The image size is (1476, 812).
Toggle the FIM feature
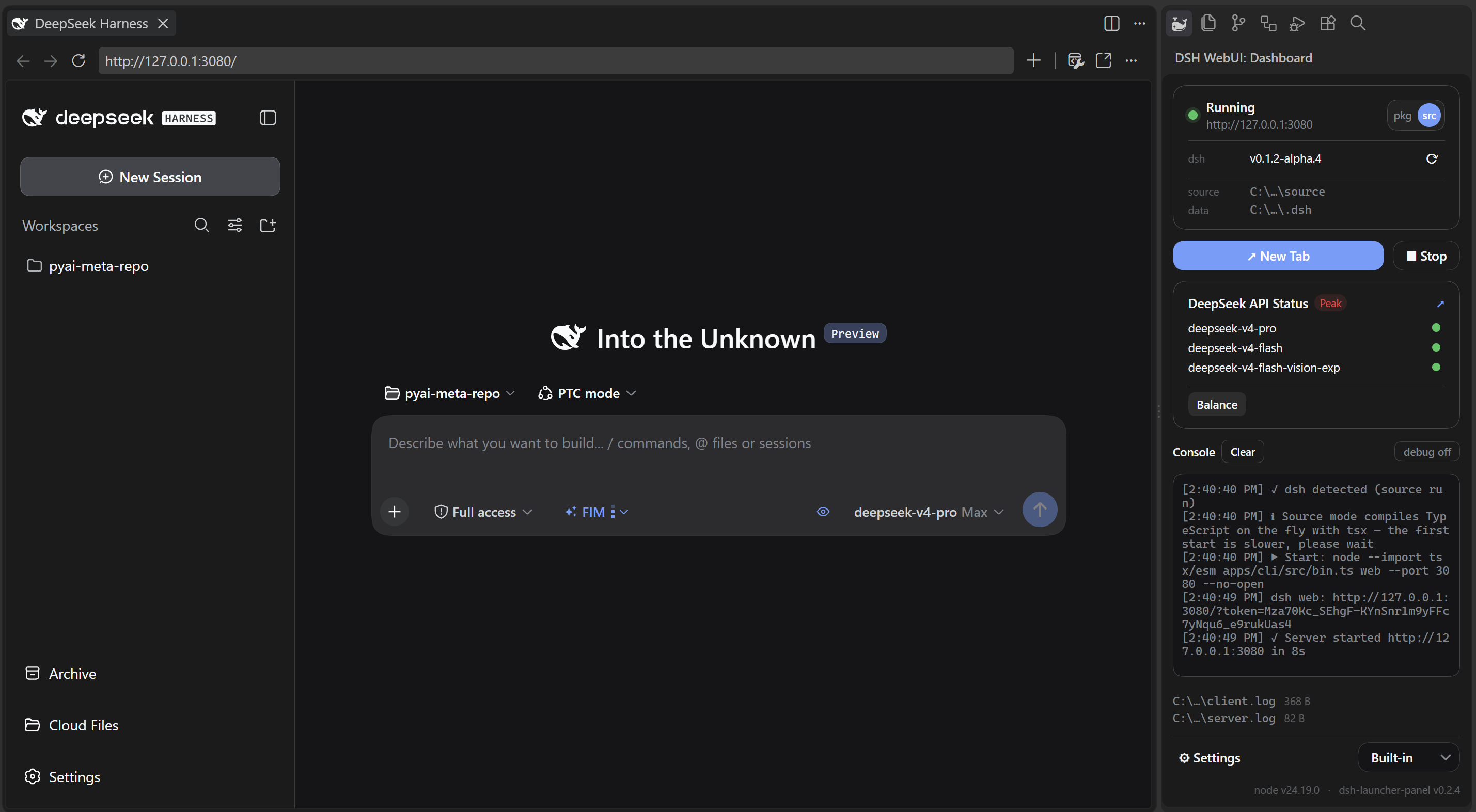coord(585,512)
